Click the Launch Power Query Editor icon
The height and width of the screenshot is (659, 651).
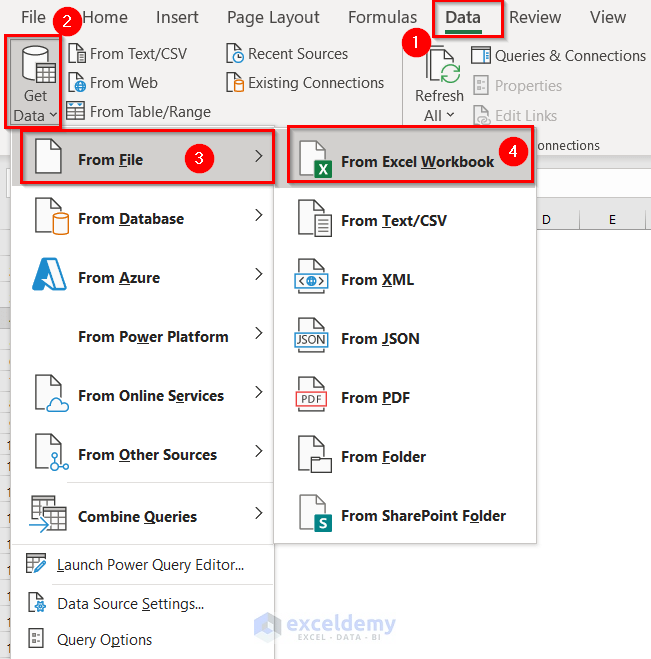[x=36, y=563]
